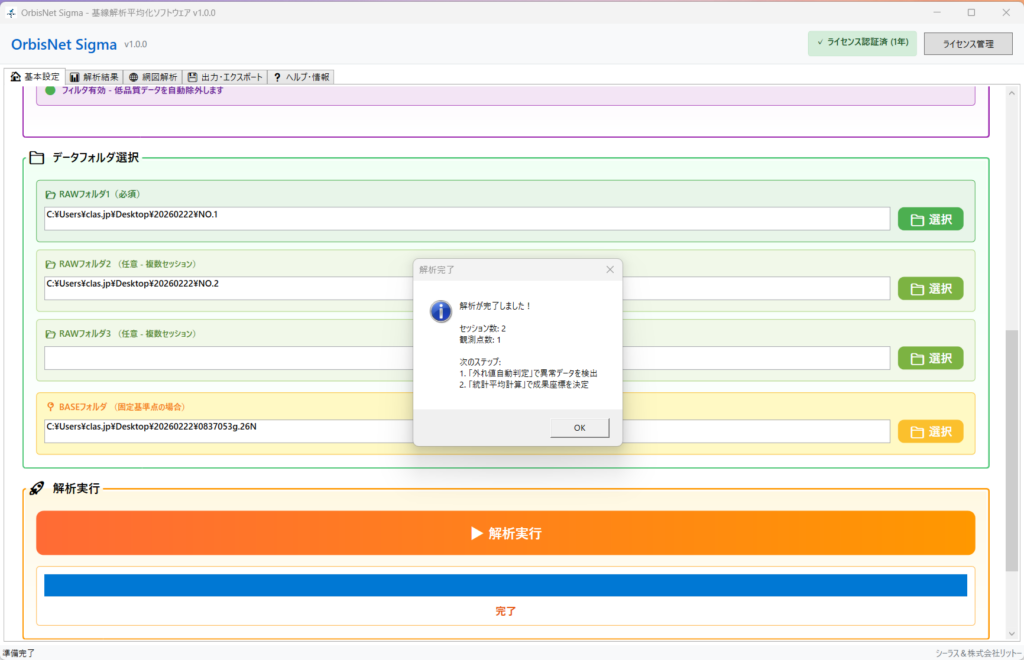Switch to the 網図解析 tab
The image size is (1024, 660).
click(153, 77)
